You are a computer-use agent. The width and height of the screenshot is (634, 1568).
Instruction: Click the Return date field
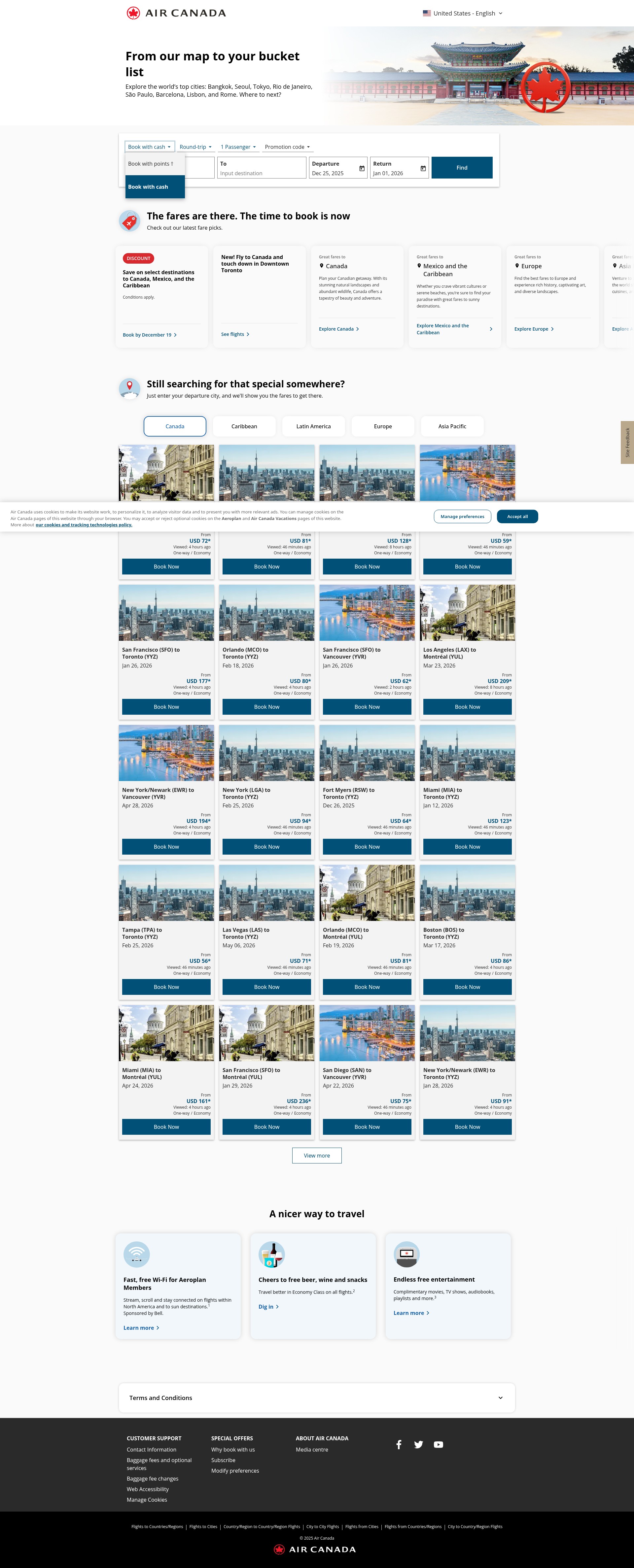tap(400, 168)
